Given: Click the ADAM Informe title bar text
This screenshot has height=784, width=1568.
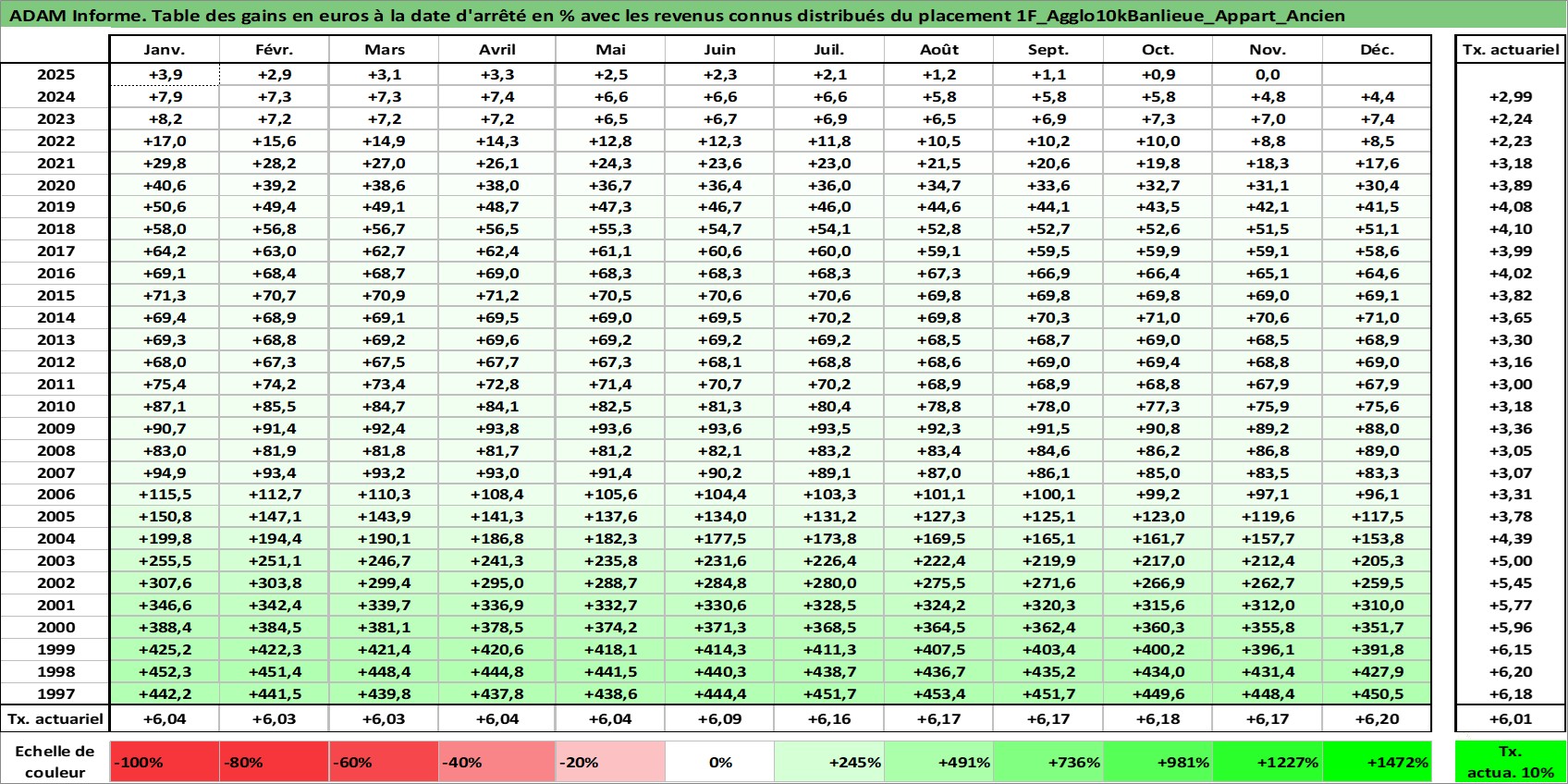Looking at the screenshot, I should point(677,16).
